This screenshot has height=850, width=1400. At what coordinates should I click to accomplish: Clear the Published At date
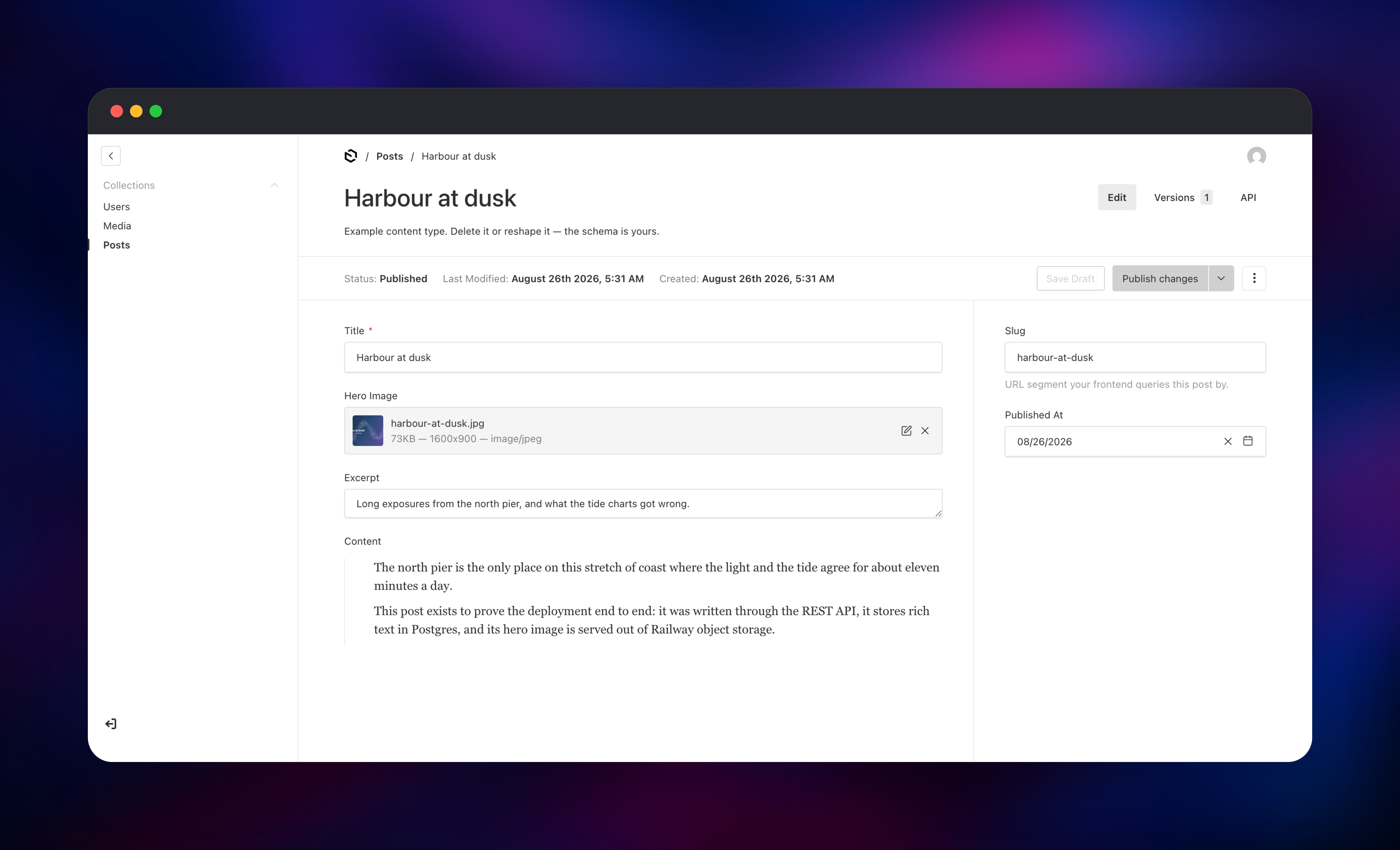[x=1228, y=441]
